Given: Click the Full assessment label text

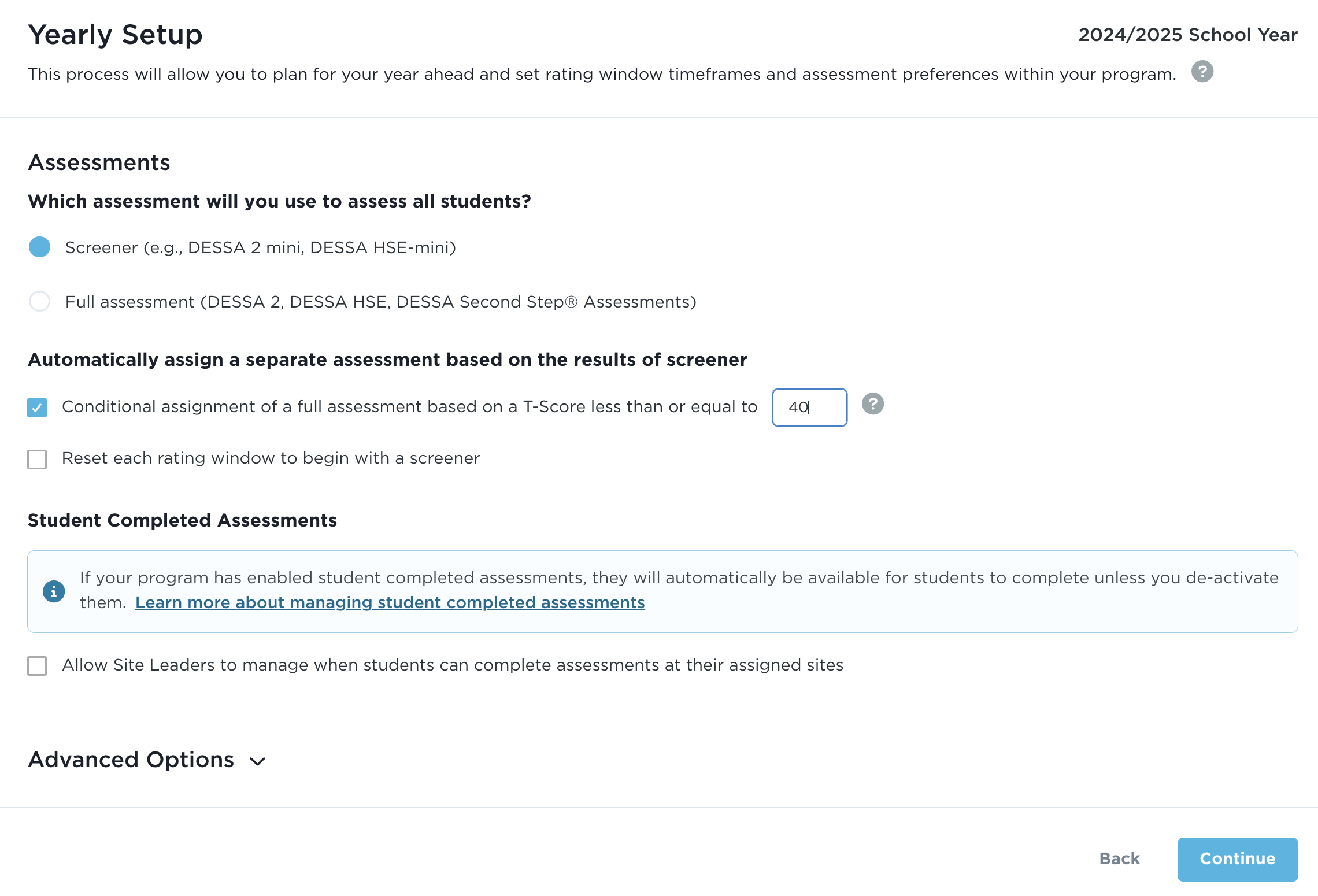Looking at the screenshot, I should (x=380, y=302).
